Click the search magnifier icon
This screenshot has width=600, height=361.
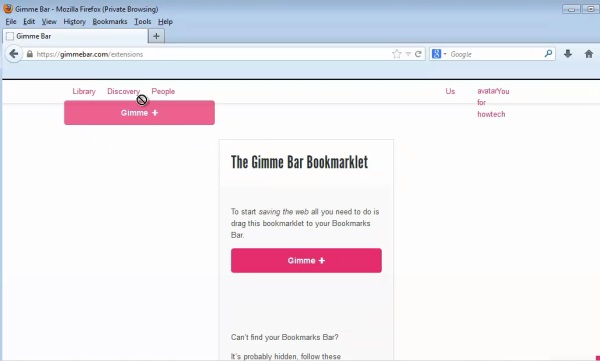pyautogui.click(x=548, y=54)
